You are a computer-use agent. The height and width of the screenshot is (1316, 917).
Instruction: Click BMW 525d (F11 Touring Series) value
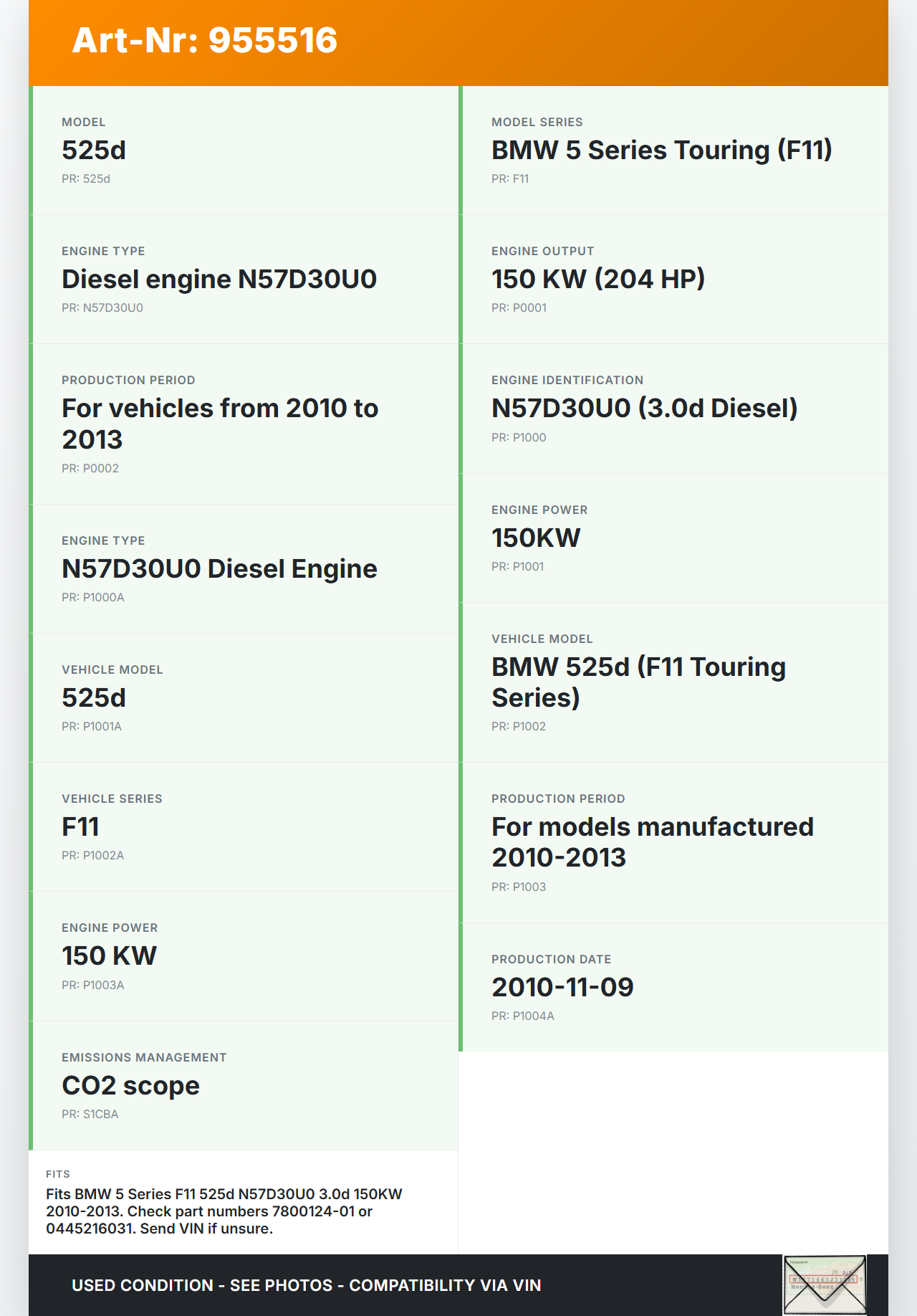(638, 682)
